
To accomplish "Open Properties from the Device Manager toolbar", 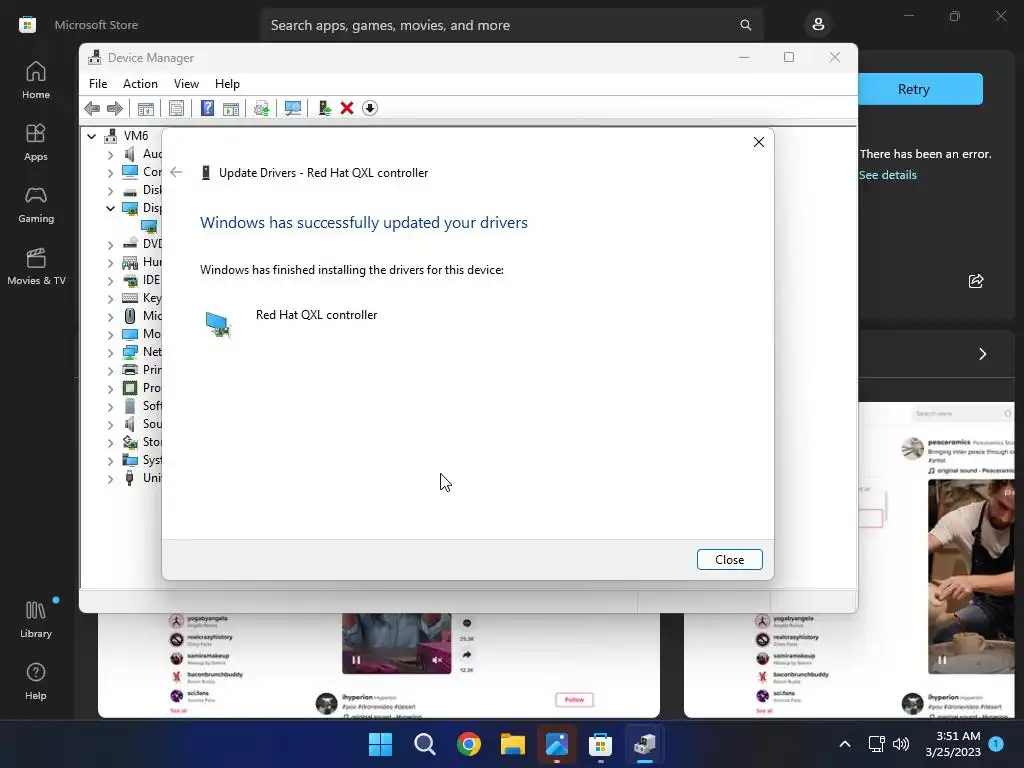I will (176, 108).
